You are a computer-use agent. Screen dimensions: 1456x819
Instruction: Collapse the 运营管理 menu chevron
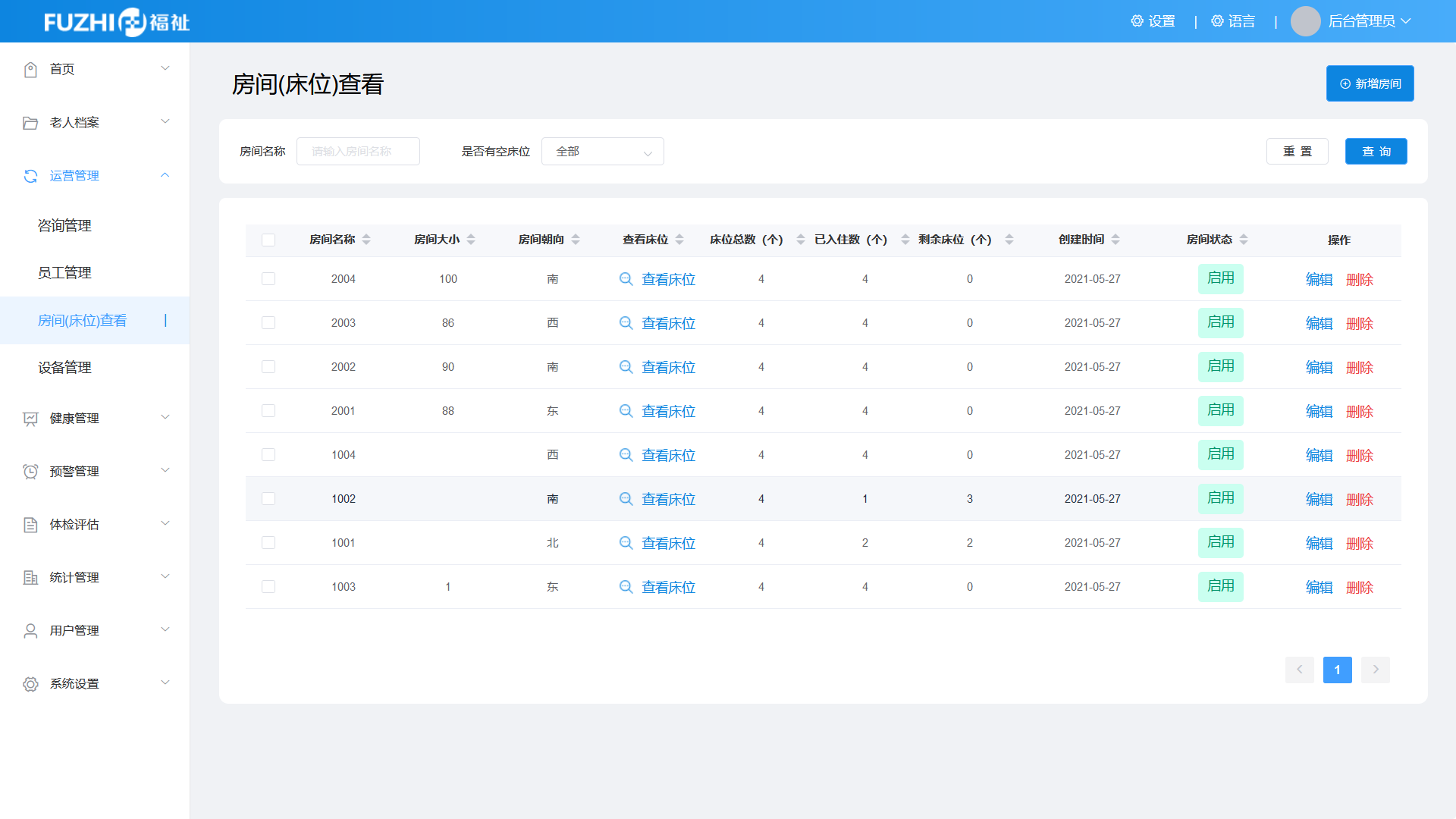coord(165,175)
